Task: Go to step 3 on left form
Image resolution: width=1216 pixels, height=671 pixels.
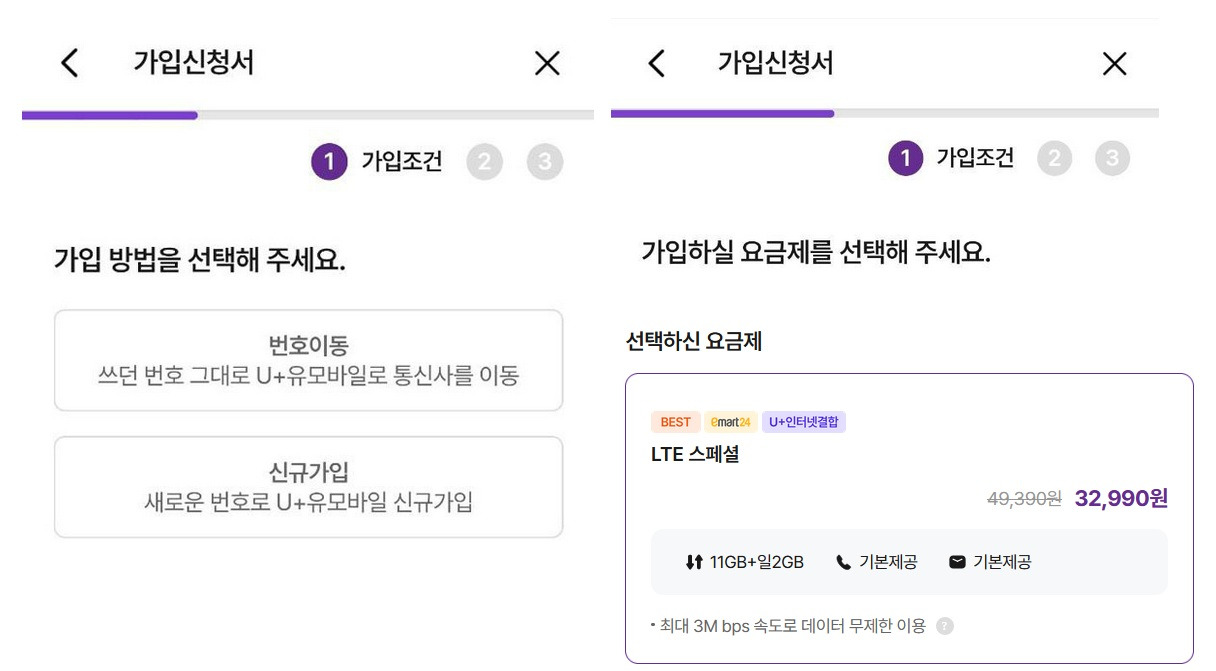Action: coord(545,161)
